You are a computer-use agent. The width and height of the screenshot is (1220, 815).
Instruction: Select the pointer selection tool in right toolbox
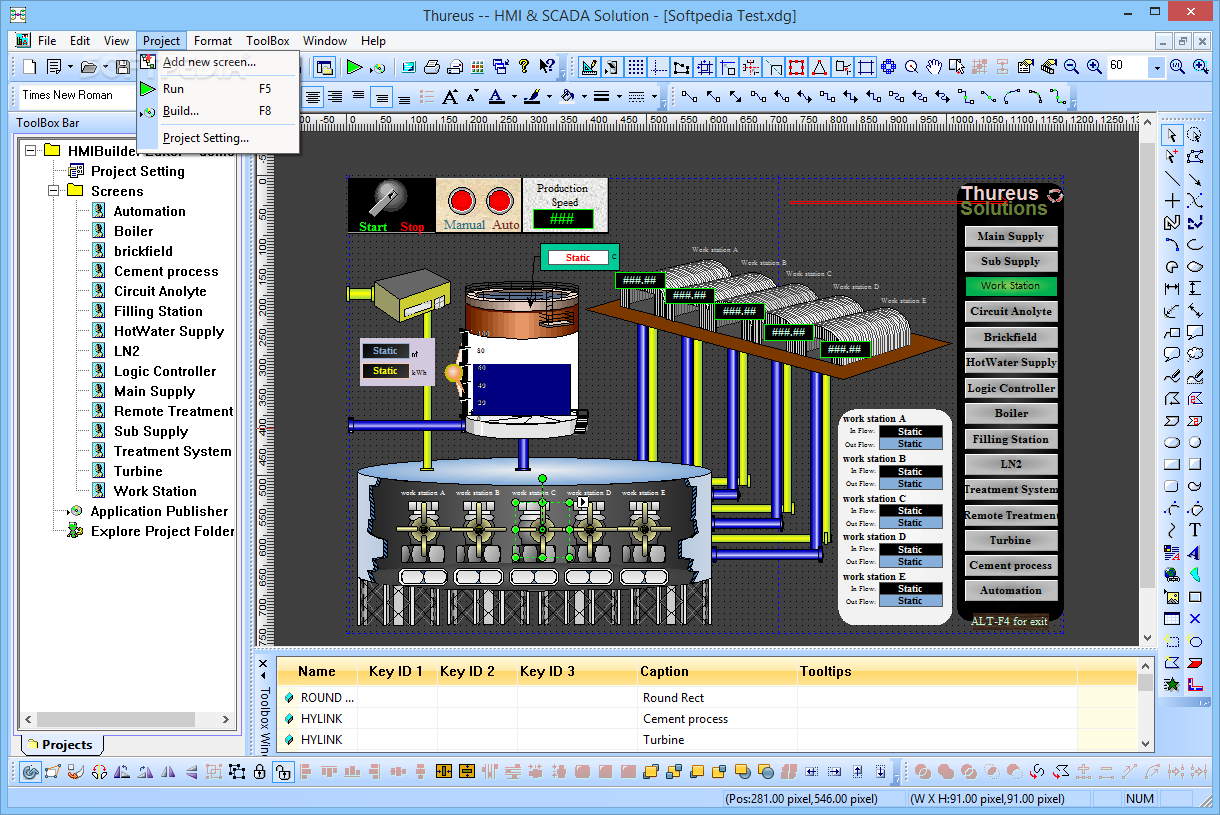coord(1172,134)
